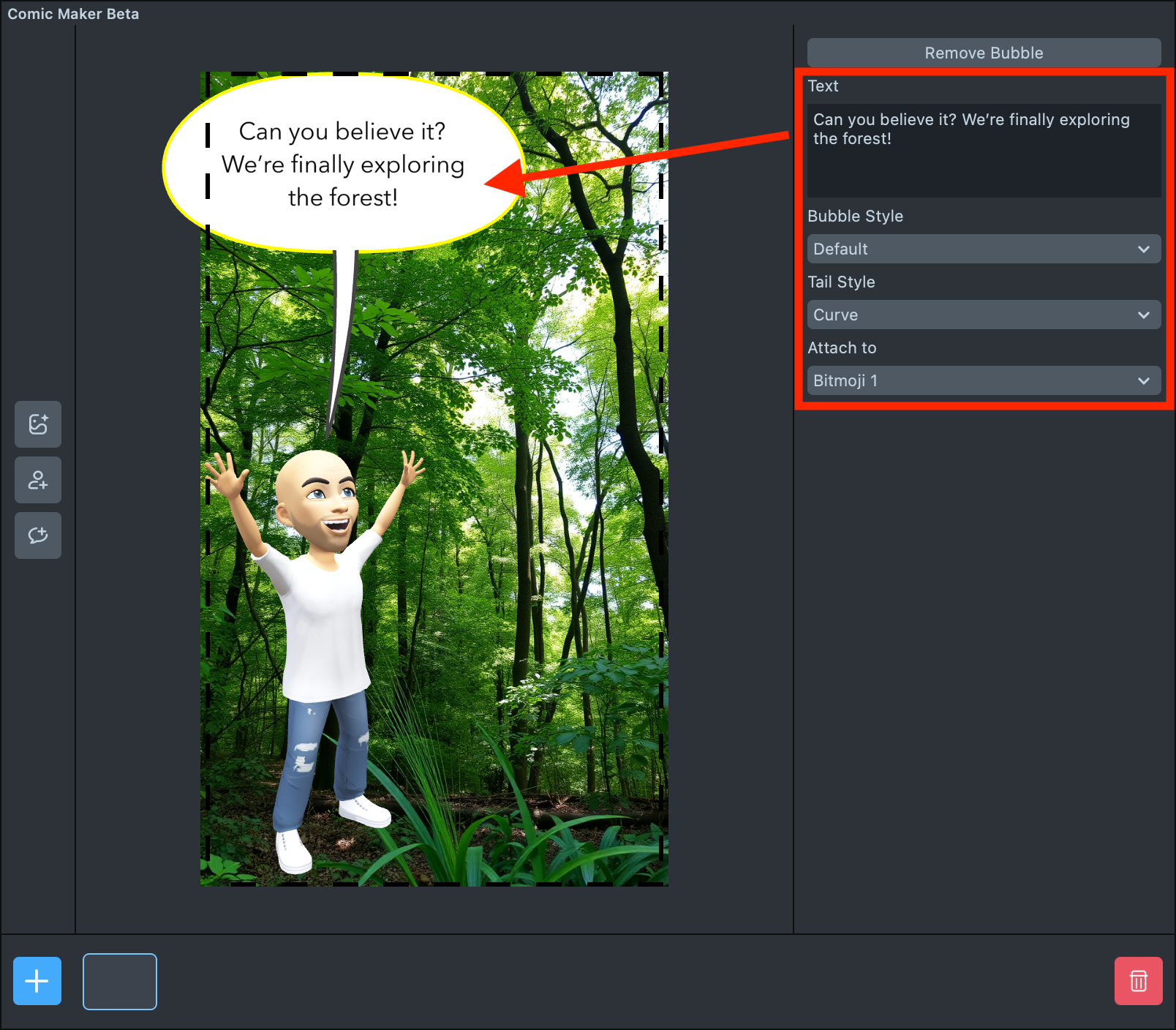
Task: Select the Bitmoji character's white t-shirt
Action: point(322,622)
